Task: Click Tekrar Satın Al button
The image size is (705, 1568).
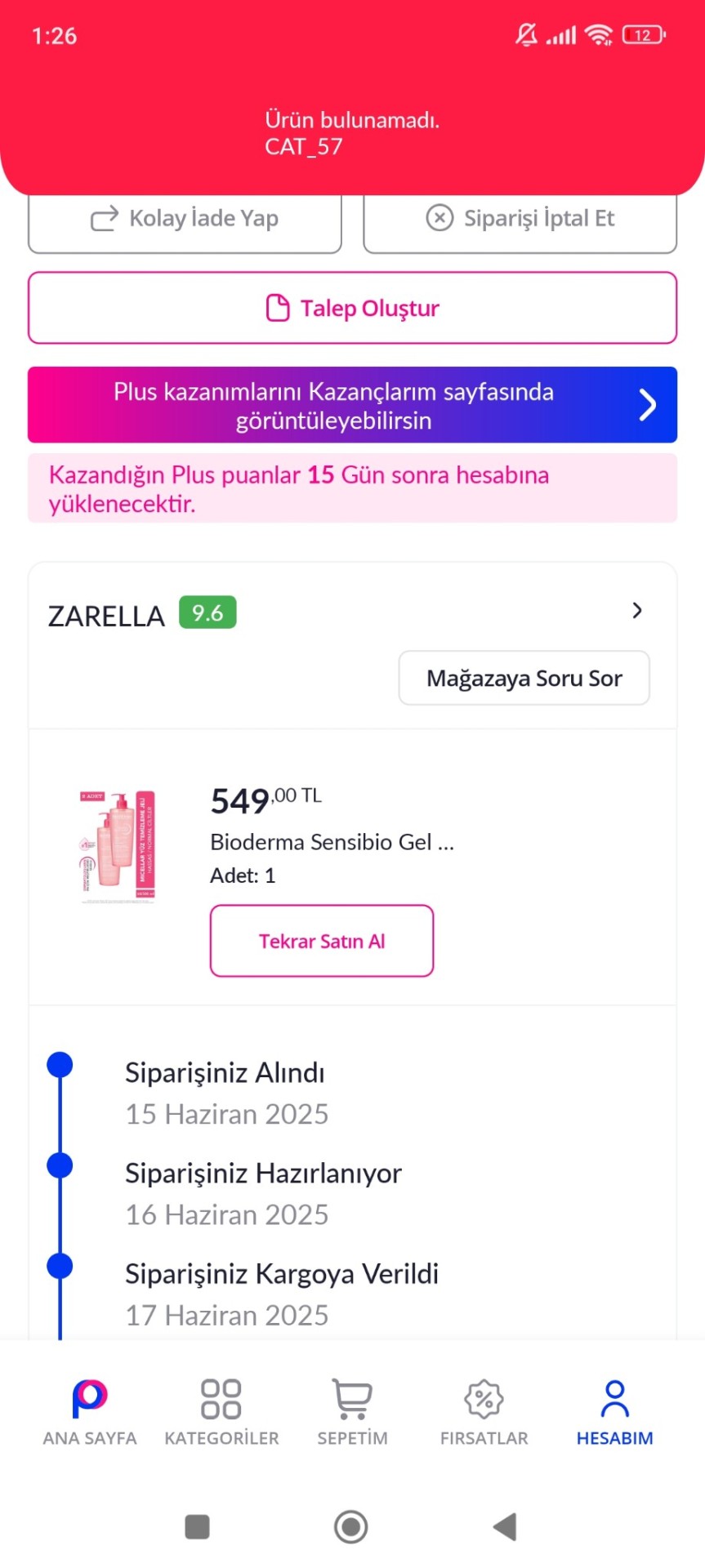Action: pyautogui.click(x=322, y=941)
